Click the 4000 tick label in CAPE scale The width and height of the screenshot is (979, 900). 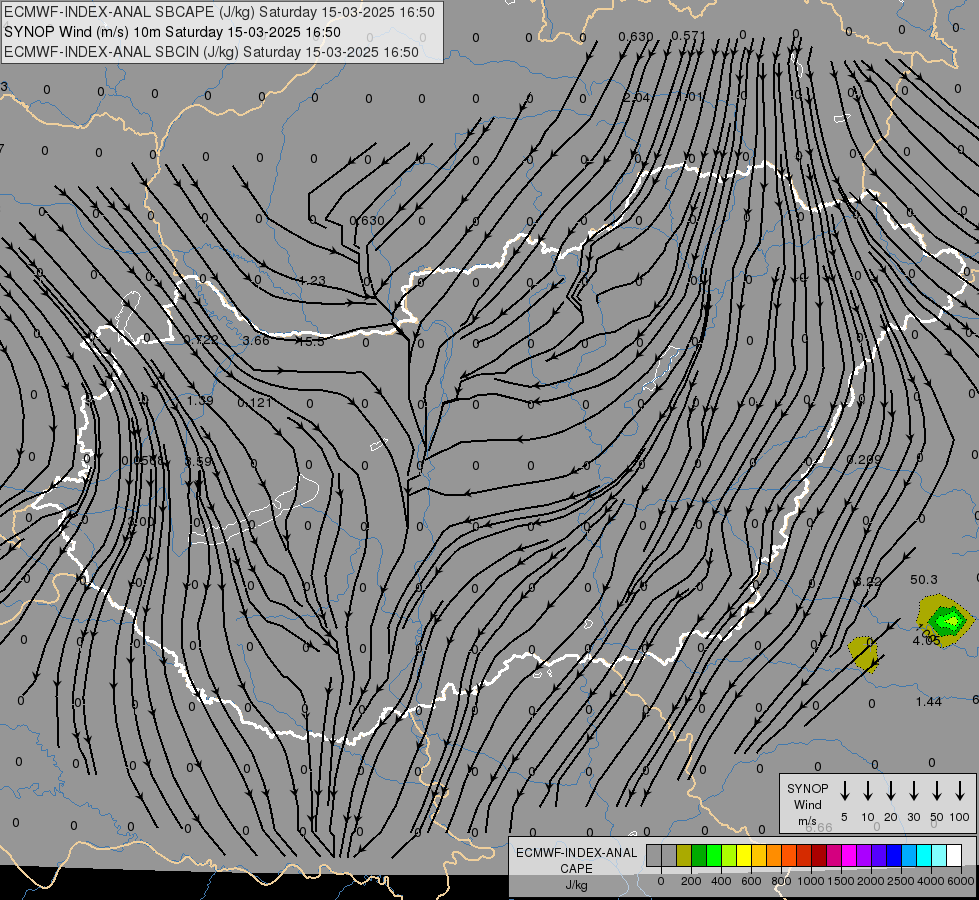pyautogui.click(x=931, y=881)
